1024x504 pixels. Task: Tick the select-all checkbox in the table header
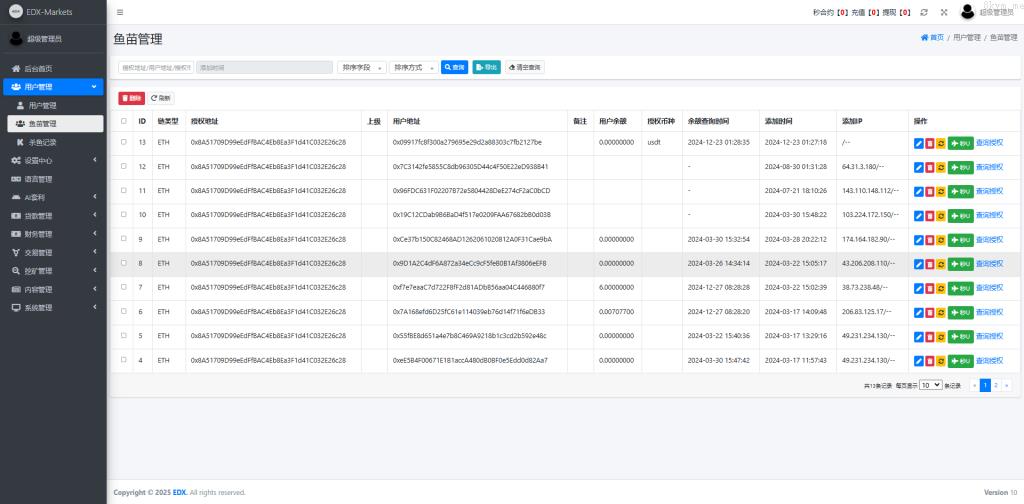coord(124,121)
